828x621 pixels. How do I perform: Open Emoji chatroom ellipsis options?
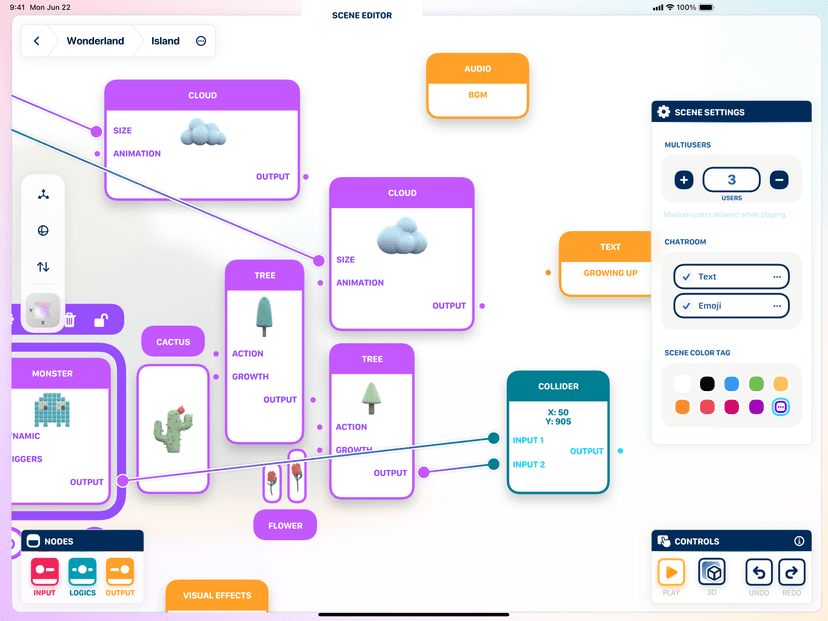click(x=776, y=306)
